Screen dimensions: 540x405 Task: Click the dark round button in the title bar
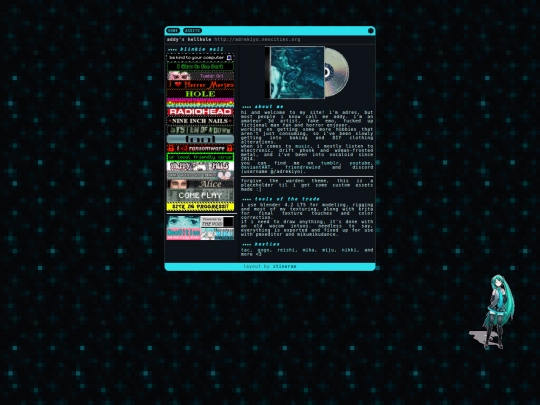tap(371, 31)
